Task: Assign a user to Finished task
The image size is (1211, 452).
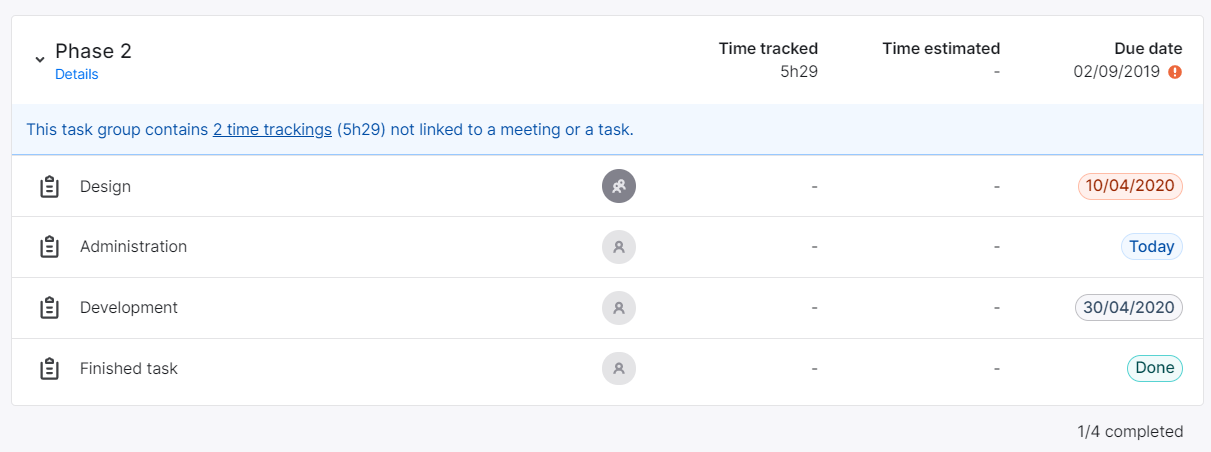Action: pyautogui.click(x=619, y=369)
